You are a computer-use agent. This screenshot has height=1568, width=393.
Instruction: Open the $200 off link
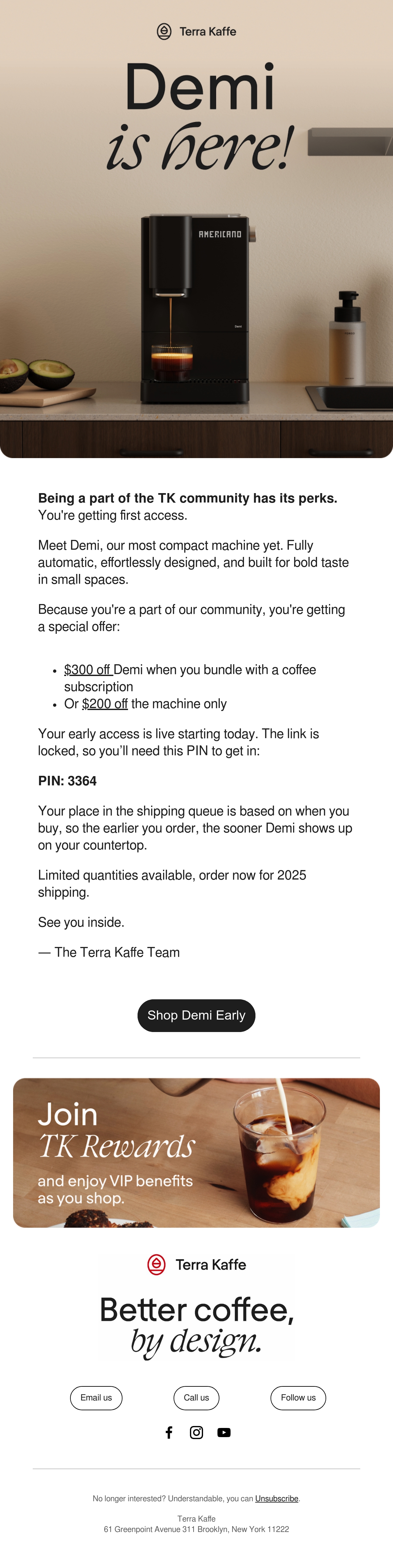point(105,704)
